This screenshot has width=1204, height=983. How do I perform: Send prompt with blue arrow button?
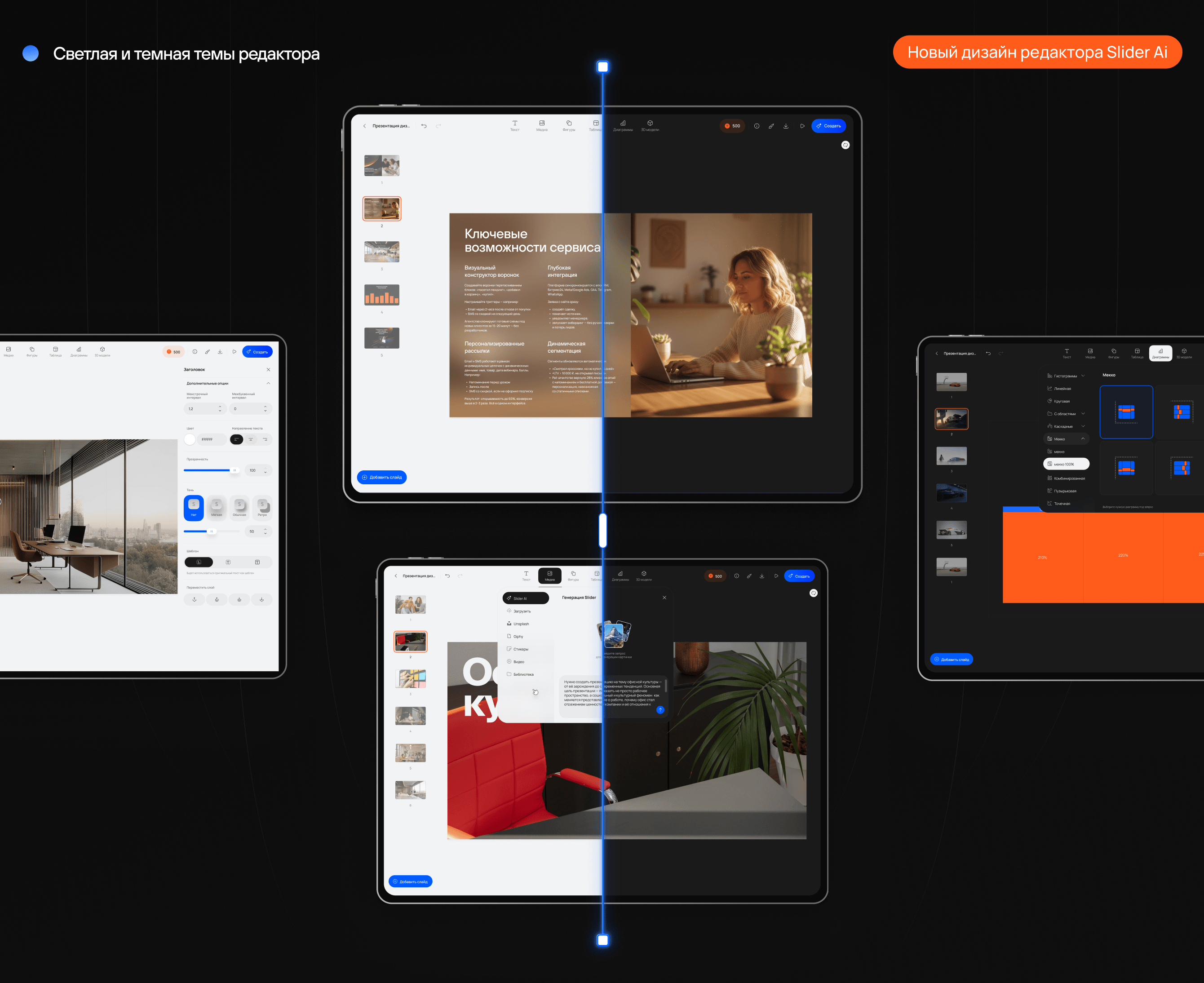[660, 709]
